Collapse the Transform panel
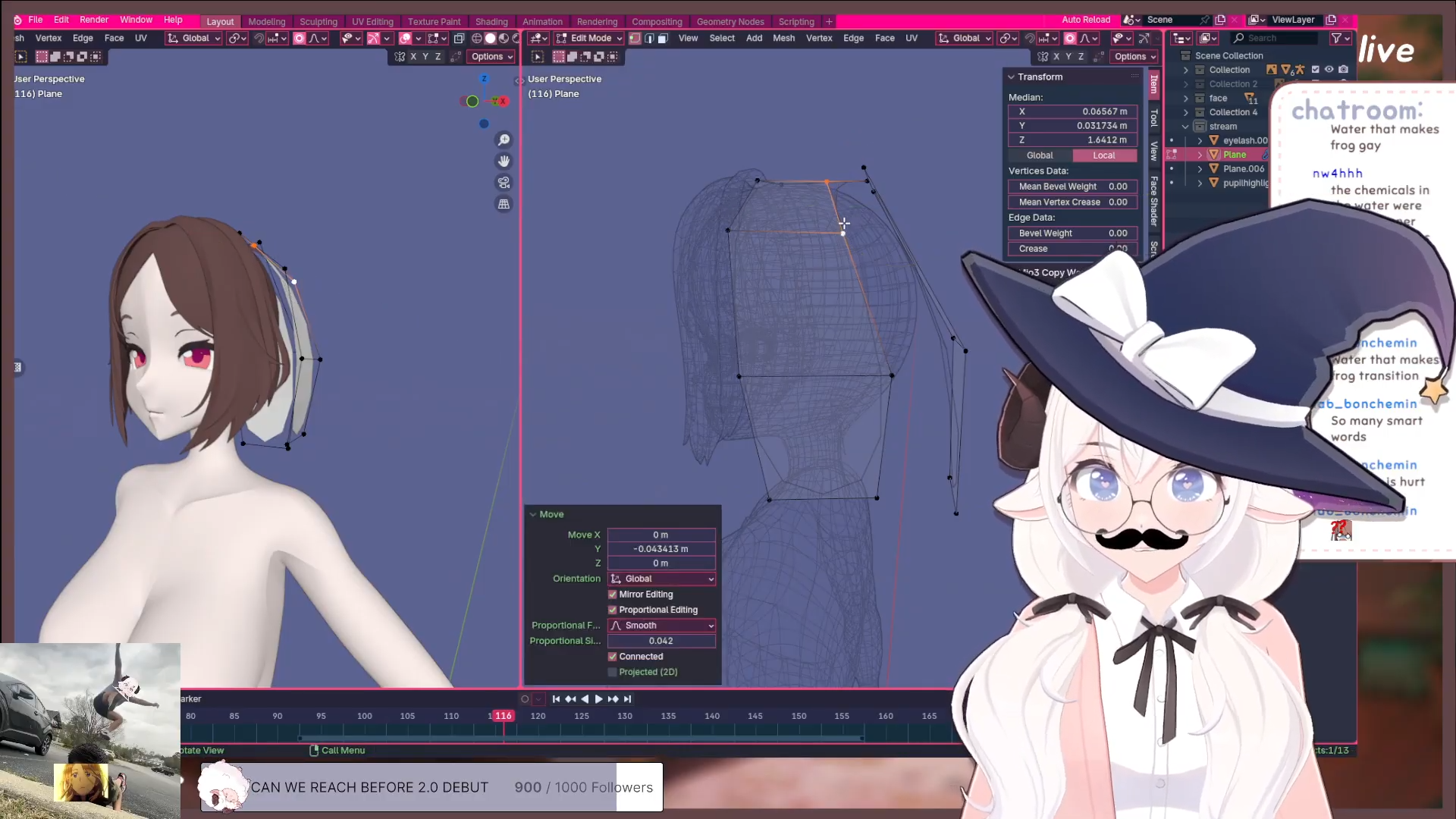Viewport: 1456px width, 819px height. (1011, 77)
